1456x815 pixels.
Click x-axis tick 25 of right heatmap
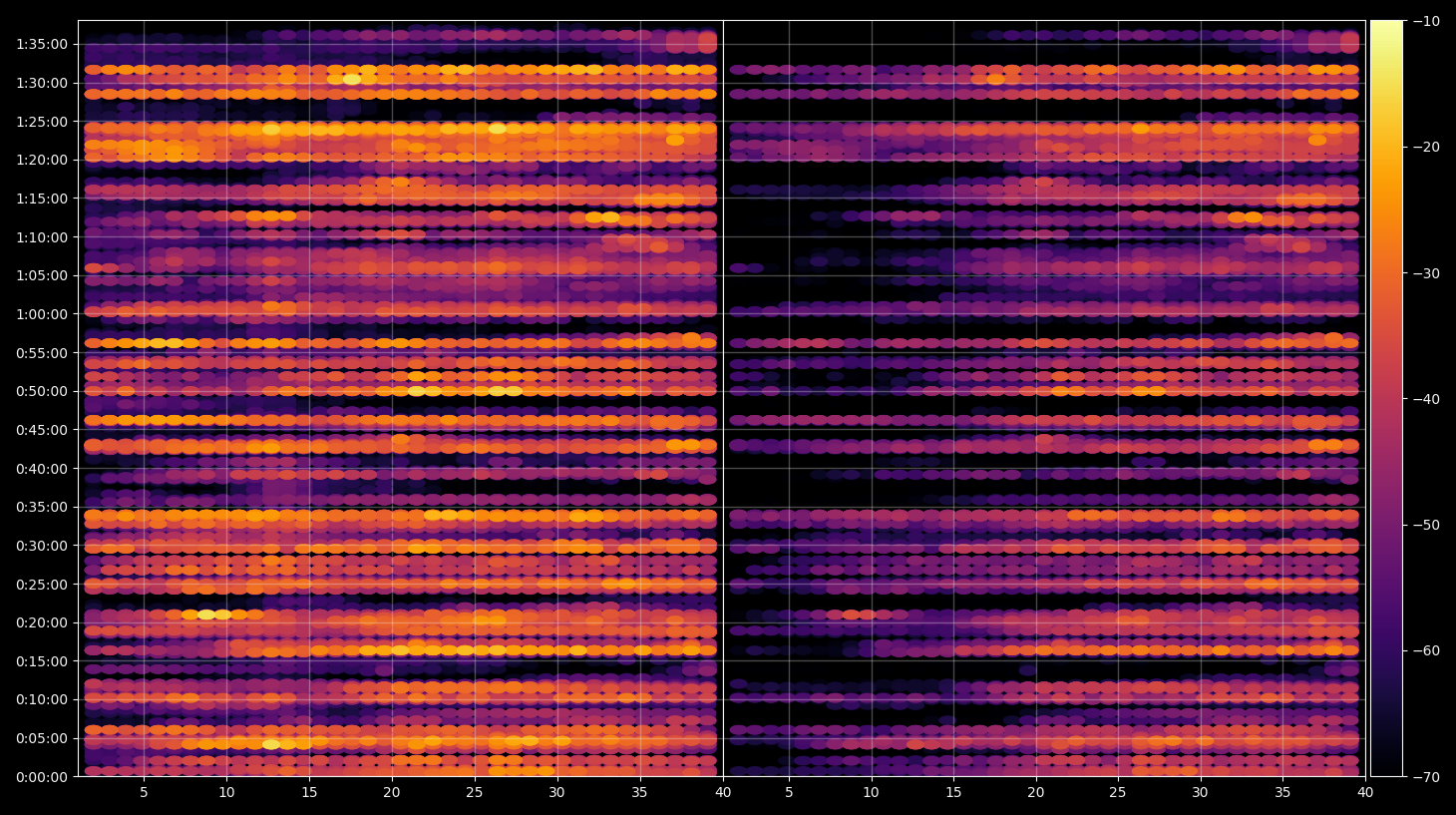point(1118,793)
